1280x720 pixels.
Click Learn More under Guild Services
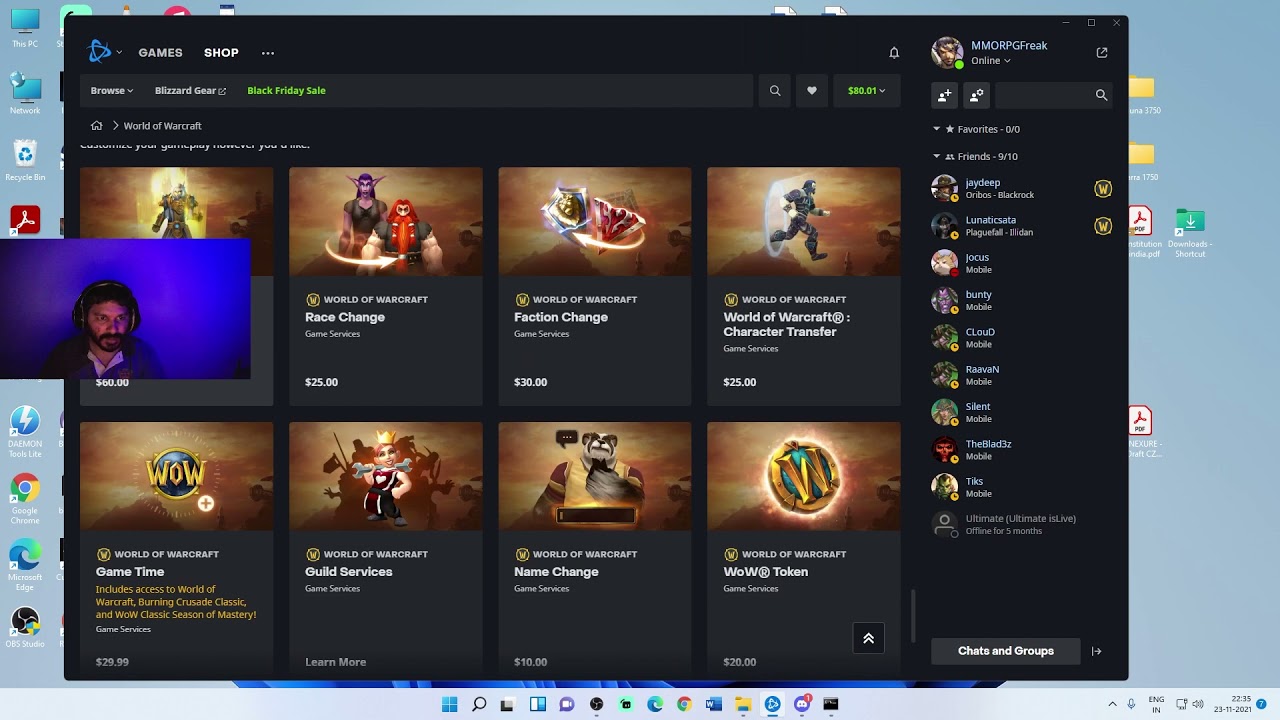point(335,662)
